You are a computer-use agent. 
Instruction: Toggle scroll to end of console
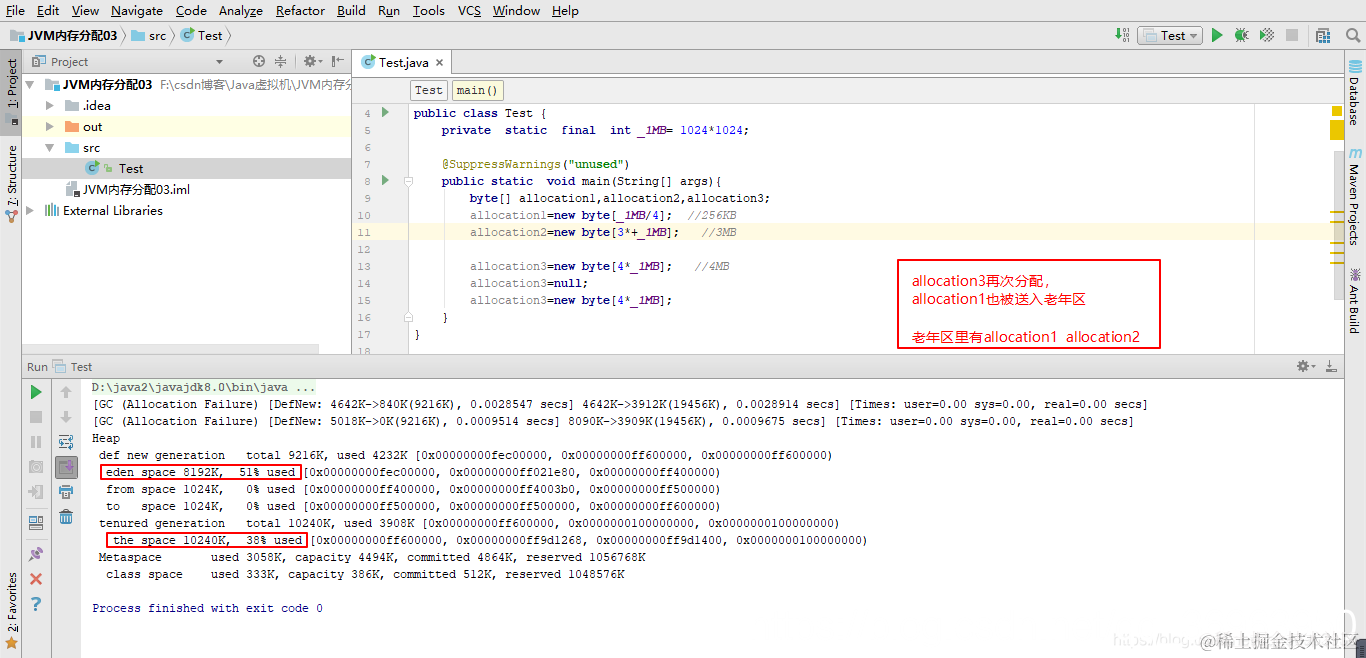(66, 467)
